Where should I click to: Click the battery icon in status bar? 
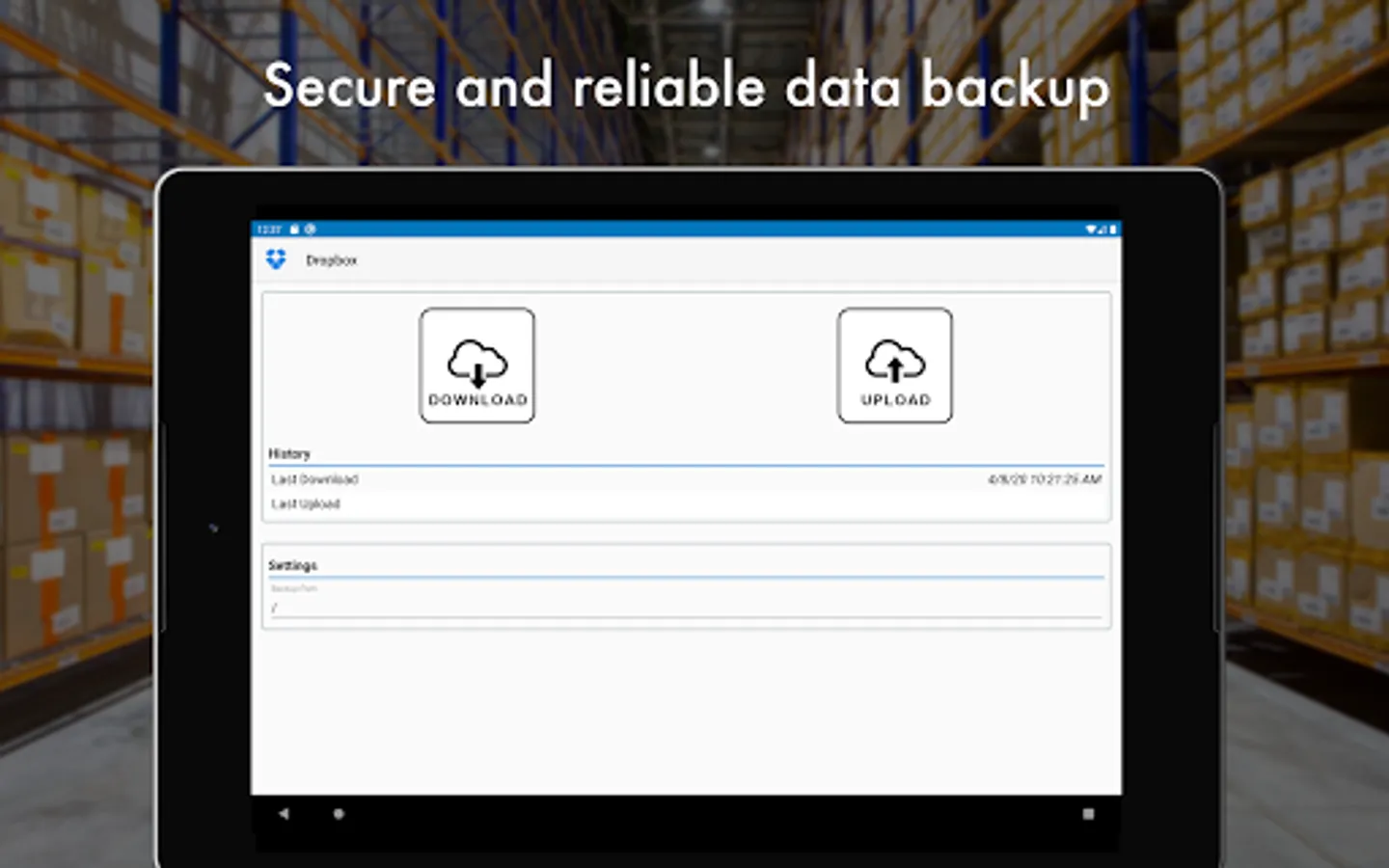pos(1112,230)
